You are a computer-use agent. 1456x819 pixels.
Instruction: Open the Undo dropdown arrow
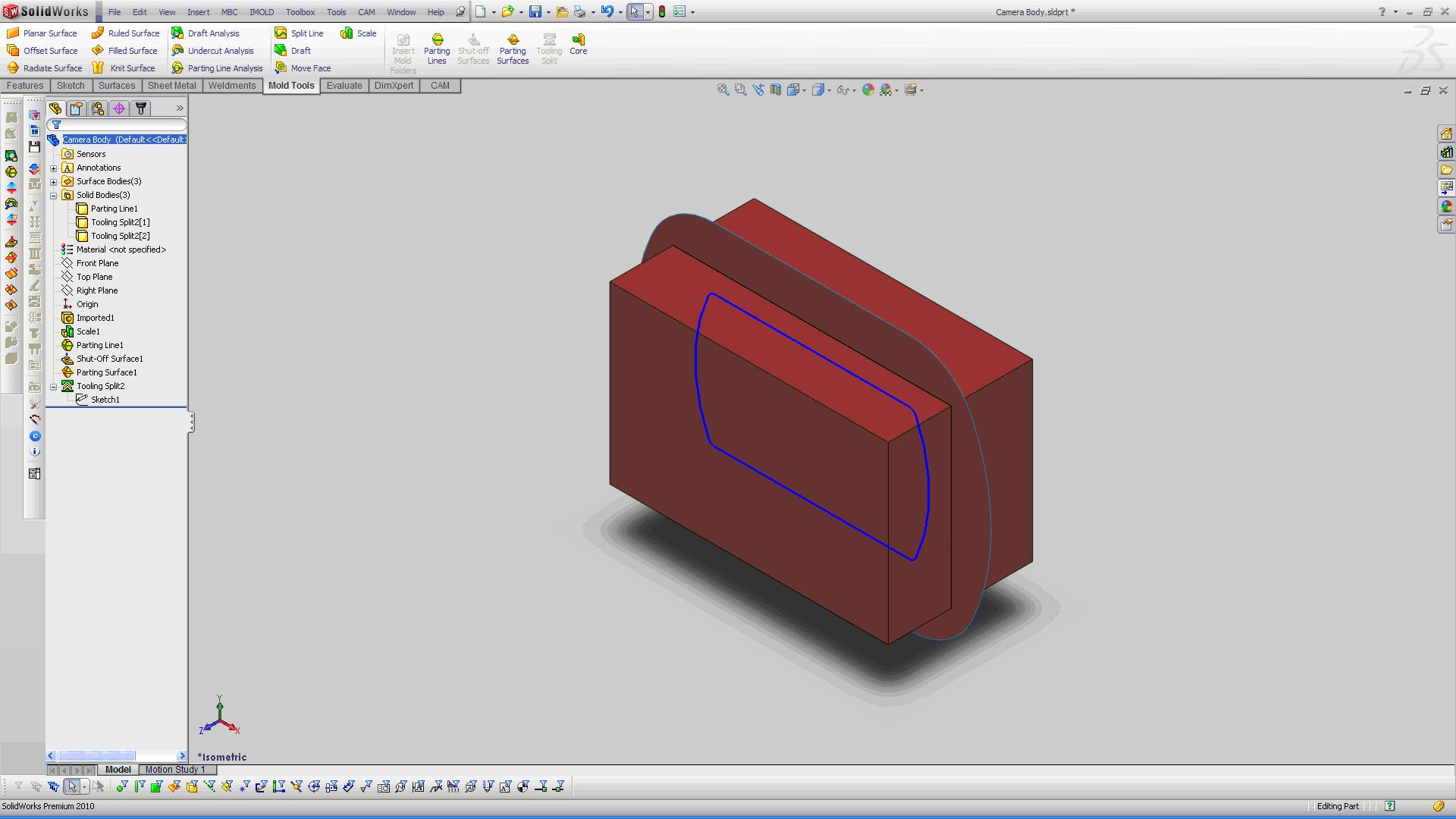[620, 12]
